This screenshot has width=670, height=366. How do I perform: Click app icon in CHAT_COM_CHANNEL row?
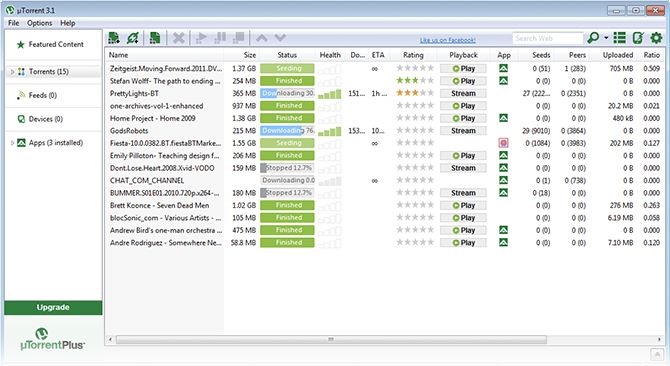[503, 180]
